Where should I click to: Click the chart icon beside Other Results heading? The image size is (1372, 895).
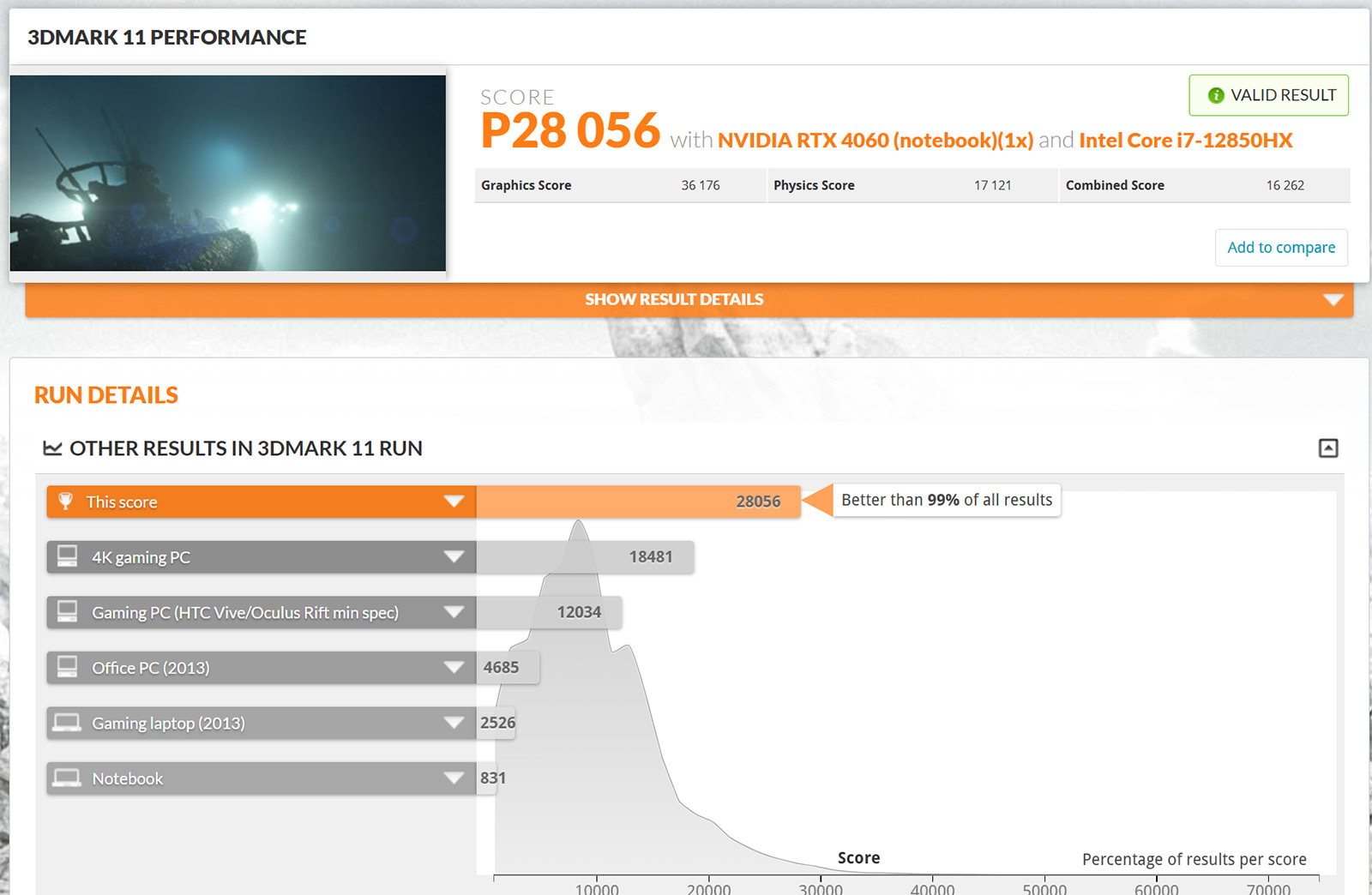(x=52, y=448)
